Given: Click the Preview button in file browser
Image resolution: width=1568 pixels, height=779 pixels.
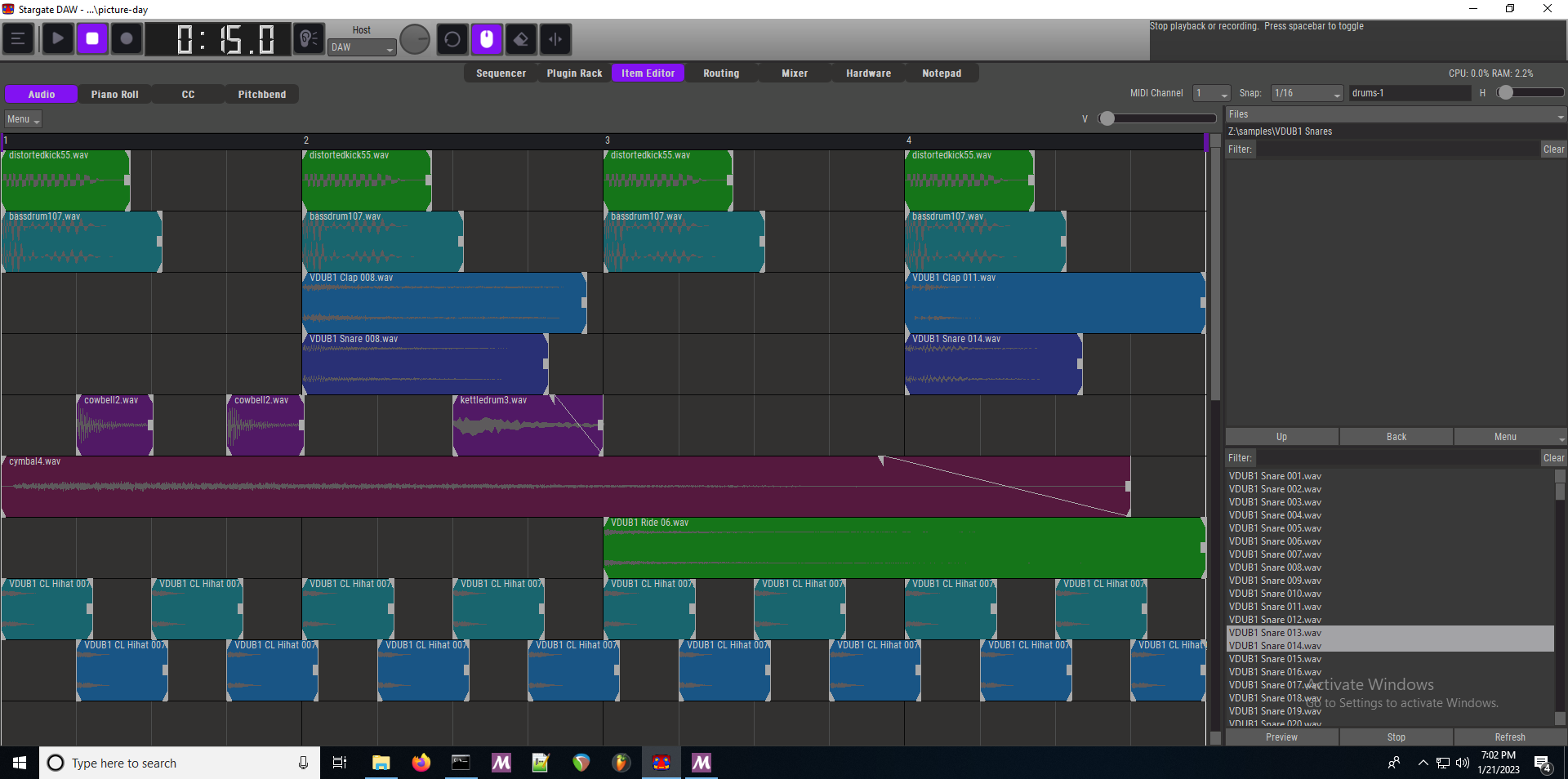Looking at the screenshot, I should pyautogui.click(x=1281, y=737).
